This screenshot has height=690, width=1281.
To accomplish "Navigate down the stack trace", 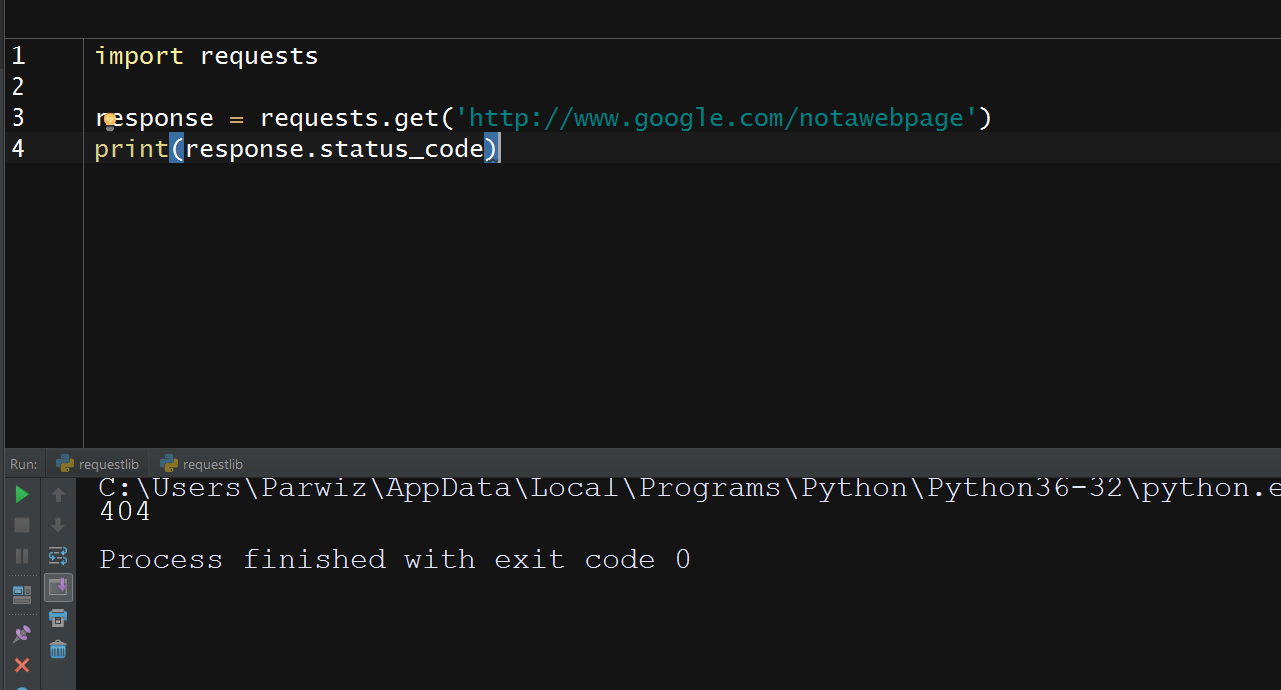I will (58, 524).
